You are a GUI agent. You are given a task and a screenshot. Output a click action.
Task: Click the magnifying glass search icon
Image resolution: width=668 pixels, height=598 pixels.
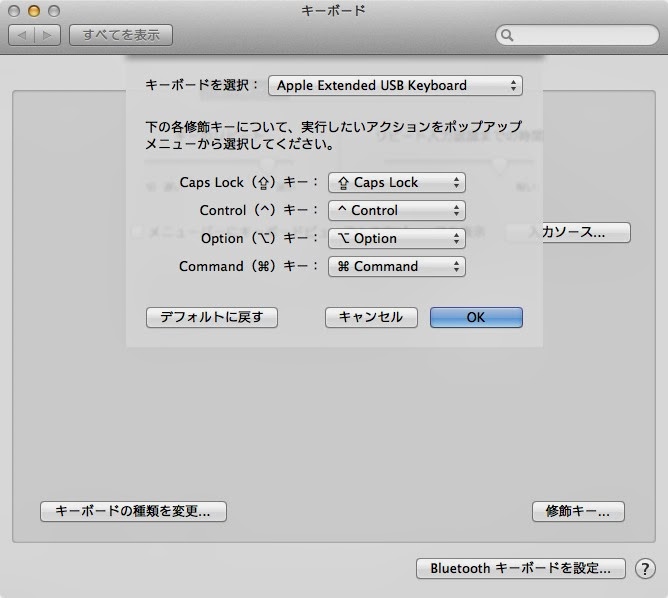click(507, 35)
